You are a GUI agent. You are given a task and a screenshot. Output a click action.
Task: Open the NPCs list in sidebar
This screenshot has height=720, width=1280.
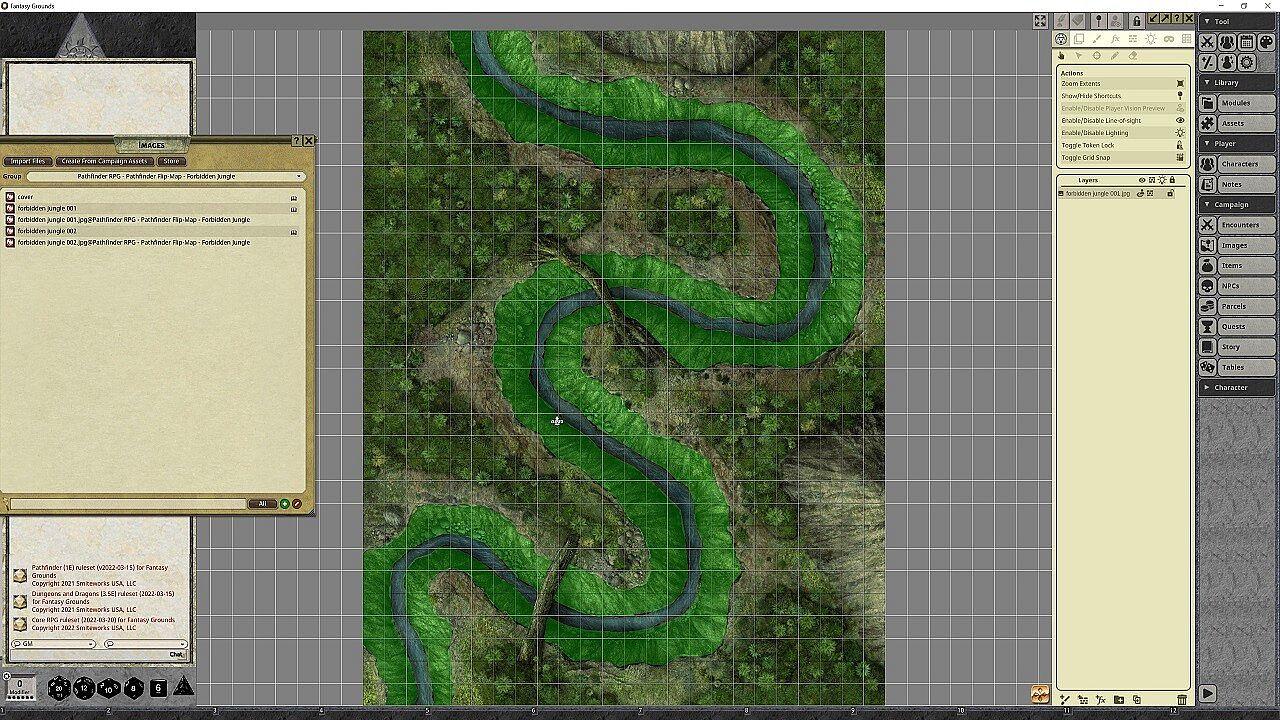pos(1238,286)
